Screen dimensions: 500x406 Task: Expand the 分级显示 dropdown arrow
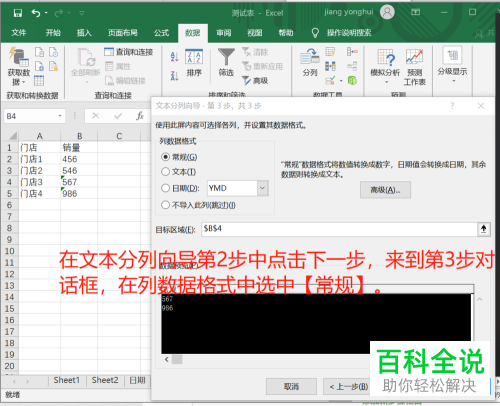click(453, 81)
